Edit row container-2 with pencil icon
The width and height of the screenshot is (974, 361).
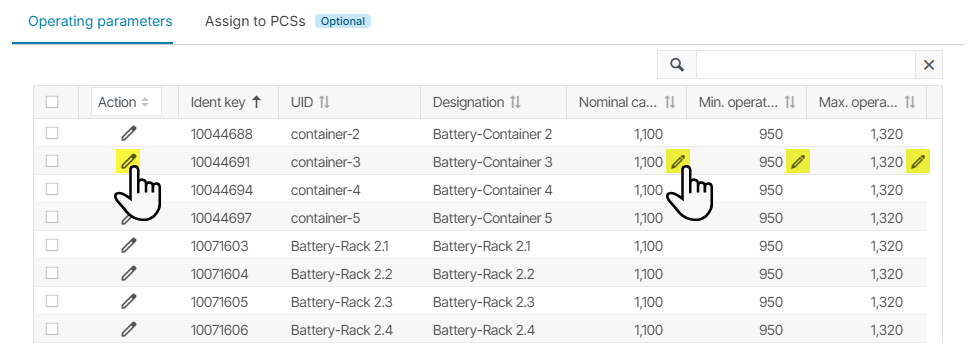129,133
